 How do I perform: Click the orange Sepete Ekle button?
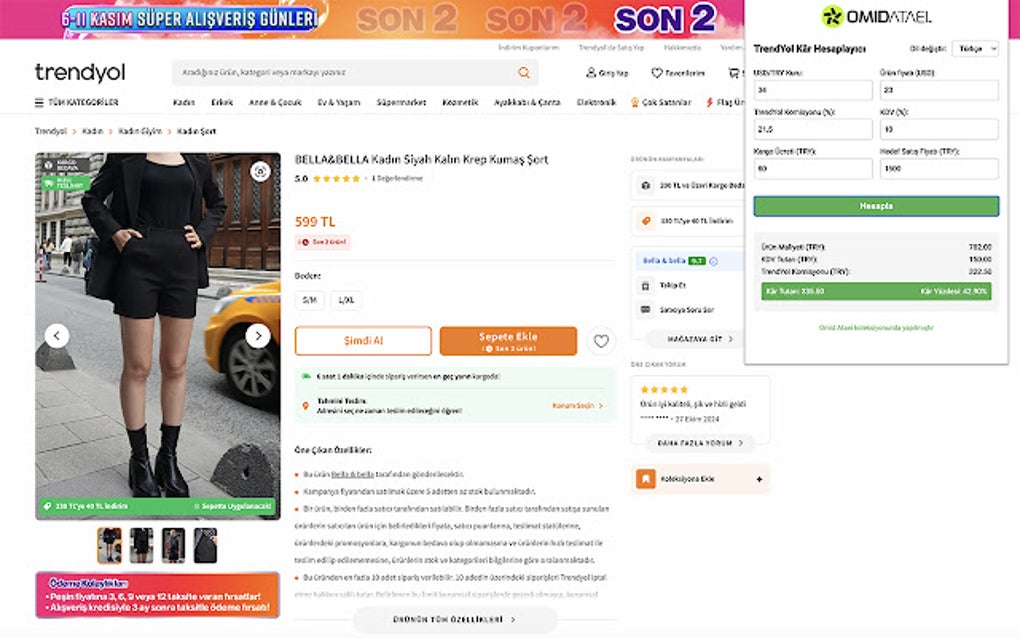[x=508, y=341]
